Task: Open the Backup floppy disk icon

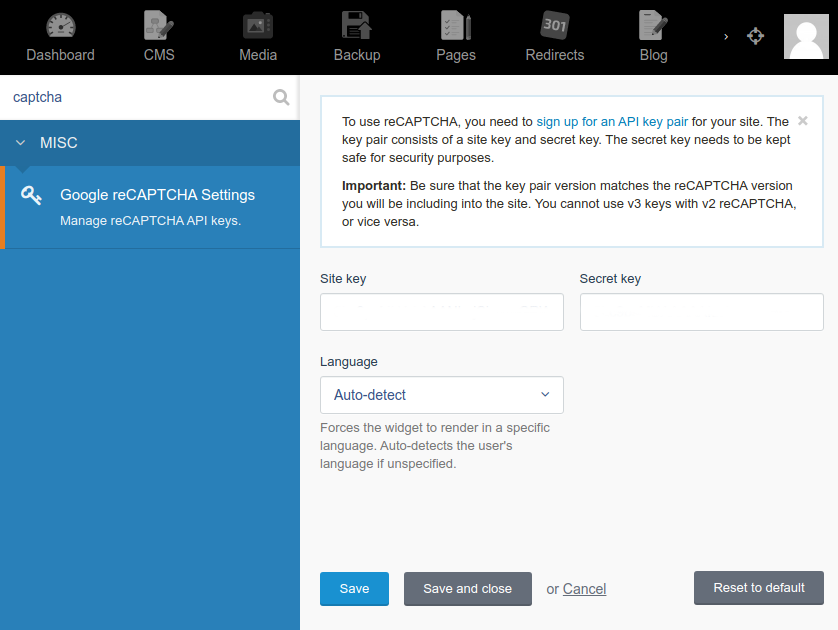Action: (356, 26)
